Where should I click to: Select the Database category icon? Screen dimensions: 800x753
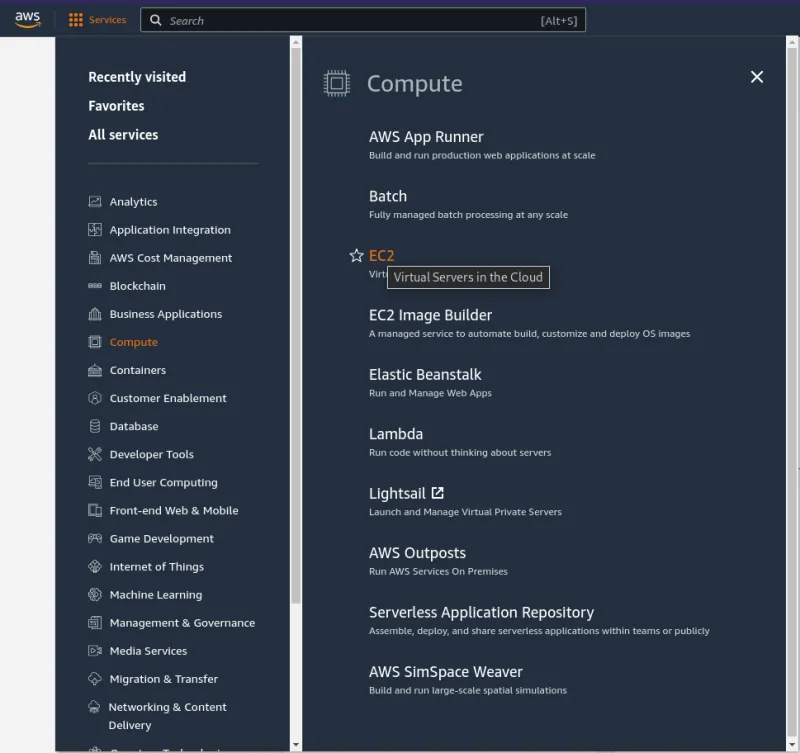click(x=93, y=426)
